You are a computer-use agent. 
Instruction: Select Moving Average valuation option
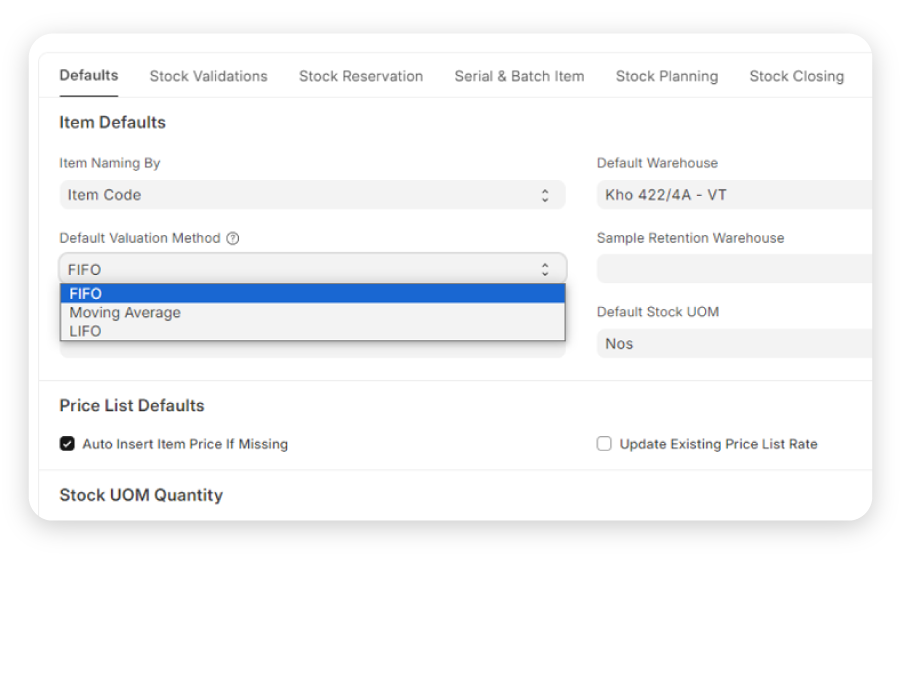(312, 313)
